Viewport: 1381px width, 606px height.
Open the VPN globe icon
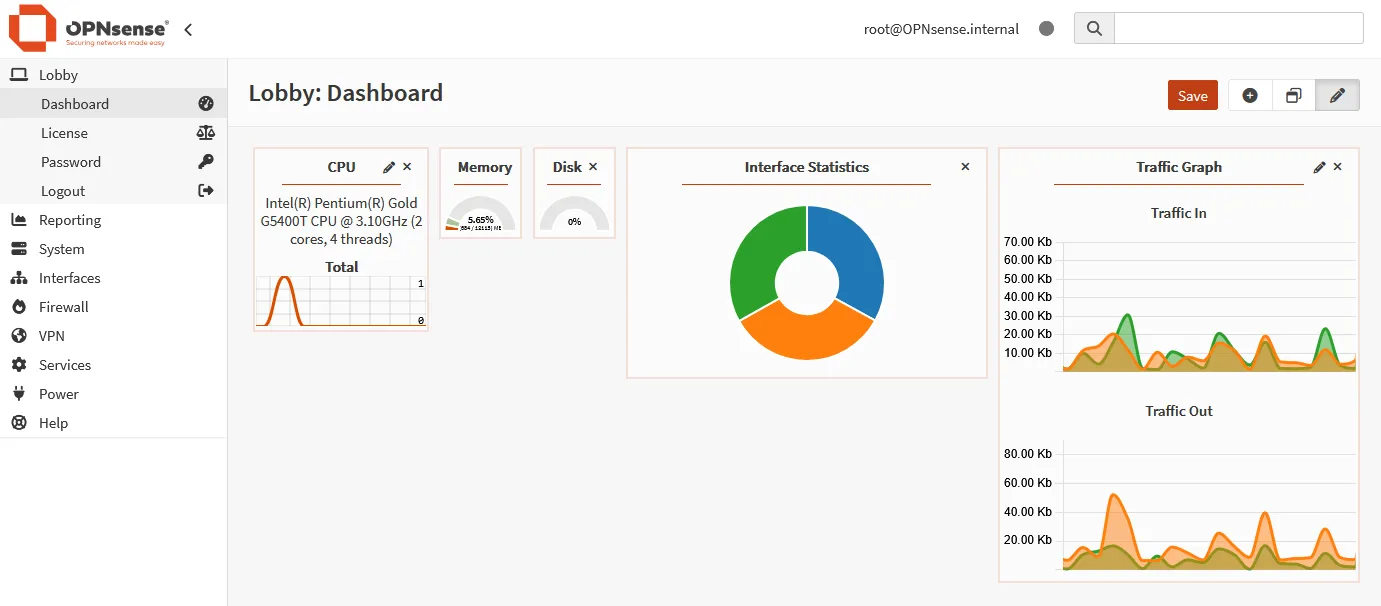click(21, 335)
